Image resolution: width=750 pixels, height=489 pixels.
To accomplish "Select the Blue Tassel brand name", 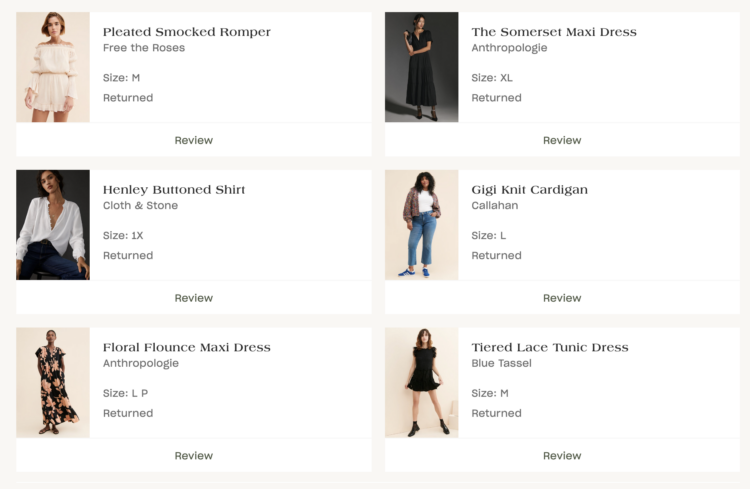I will tap(501, 364).
